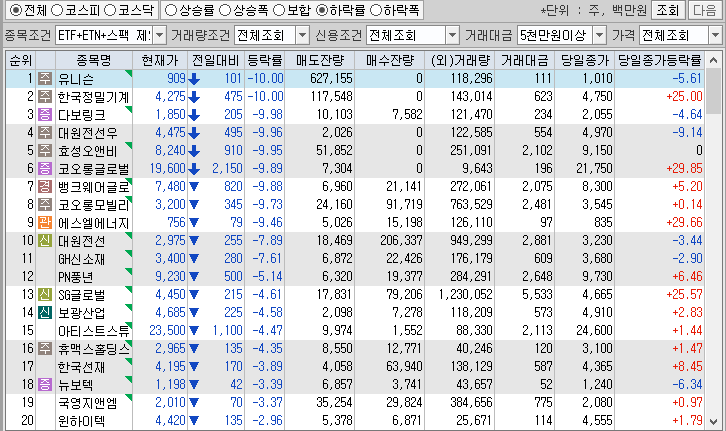Select the 코스닥 radio button

coord(110,10)
